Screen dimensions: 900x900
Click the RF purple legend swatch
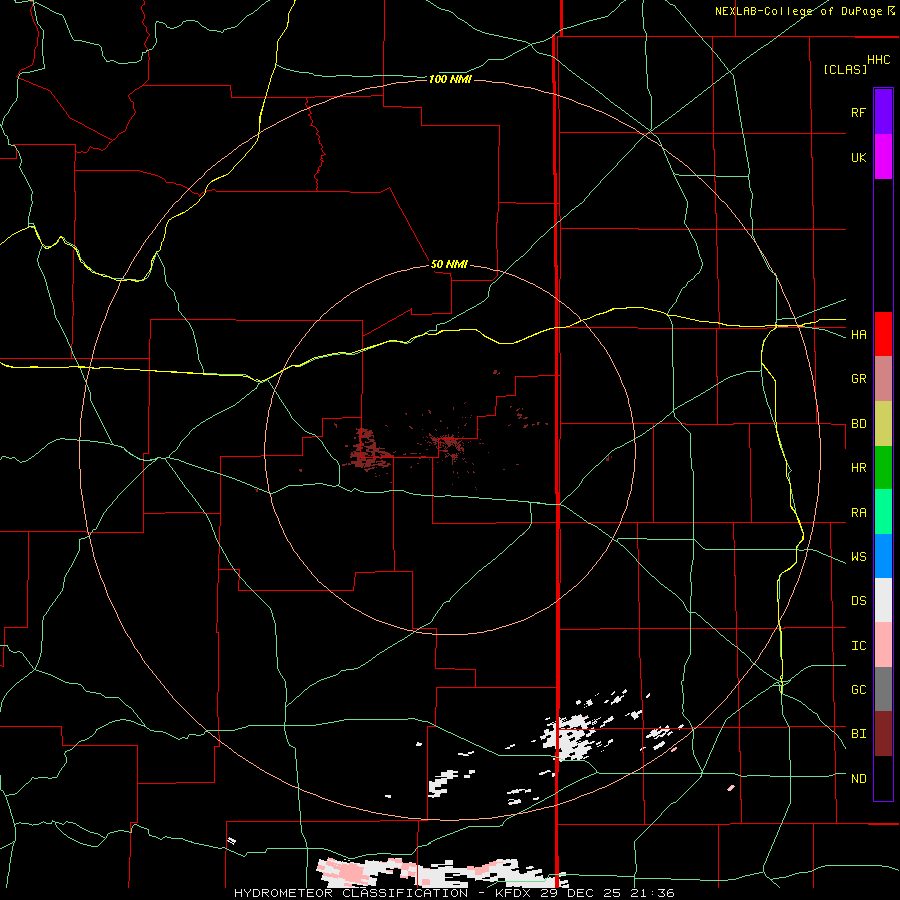pyautogui.click(x=883, y=112)
